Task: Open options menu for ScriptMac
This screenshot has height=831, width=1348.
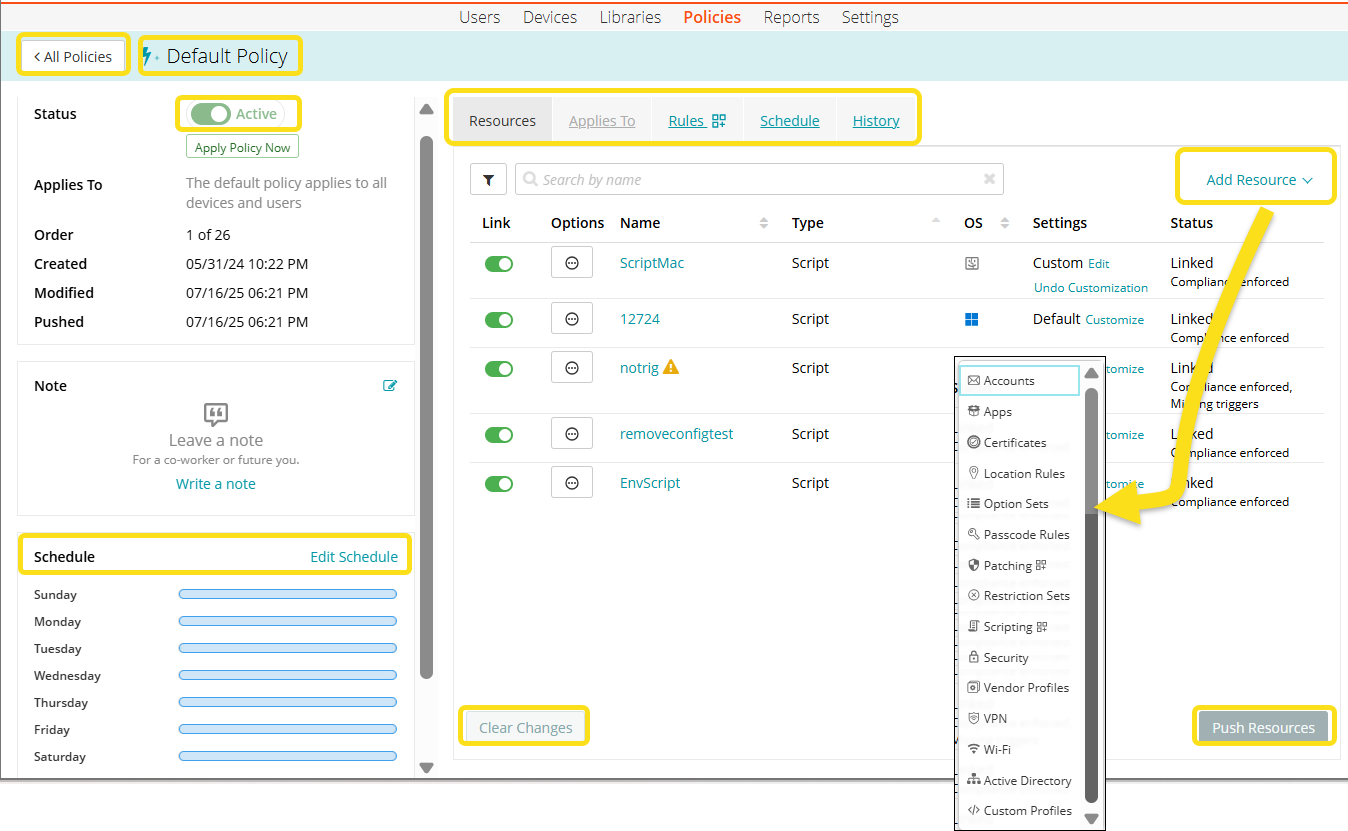Action: click(572, 263)
